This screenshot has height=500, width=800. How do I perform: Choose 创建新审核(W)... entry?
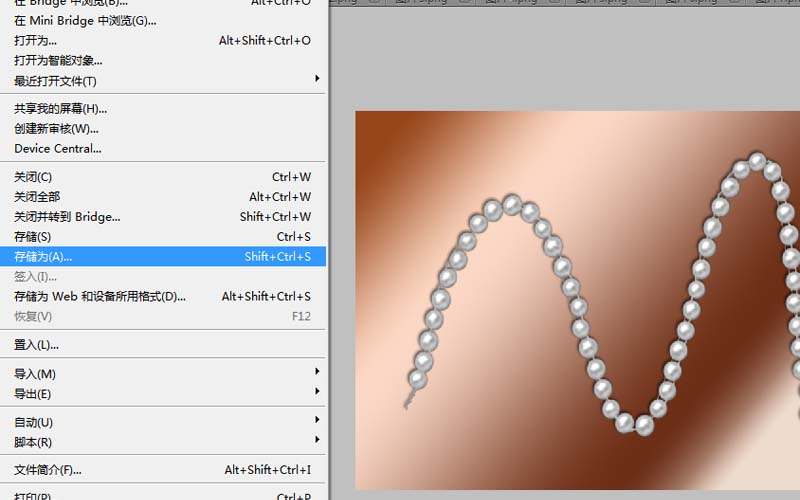(x=163, y=129)
